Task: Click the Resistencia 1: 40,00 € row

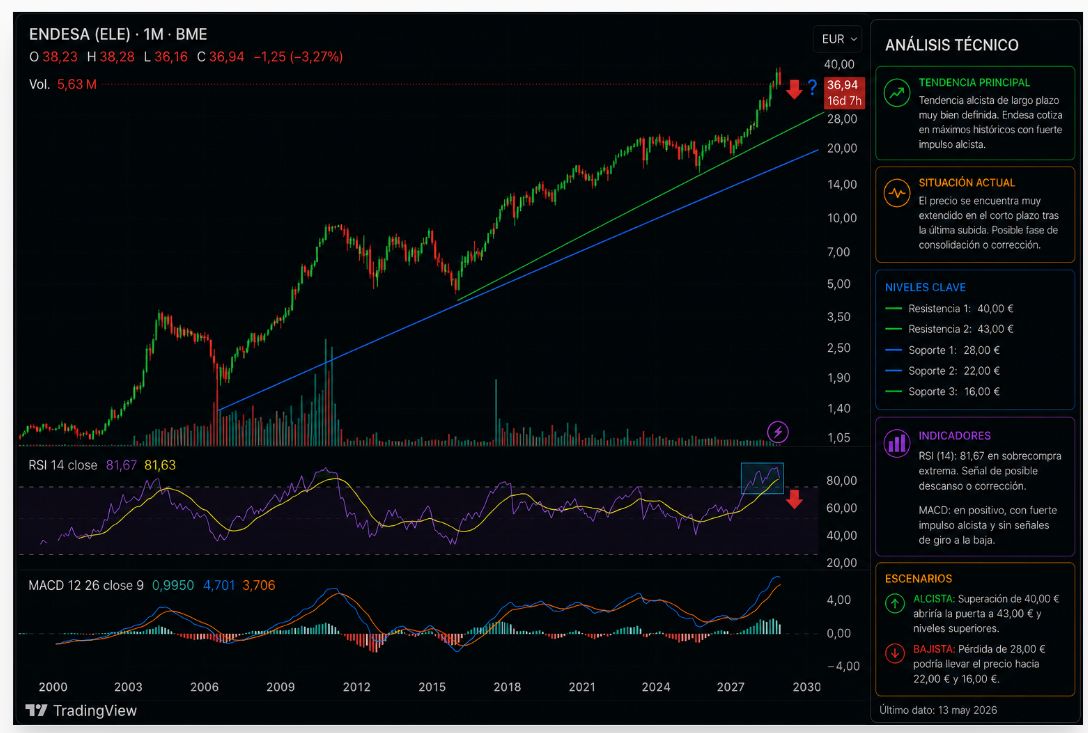Action: click(x=949, y=308)
